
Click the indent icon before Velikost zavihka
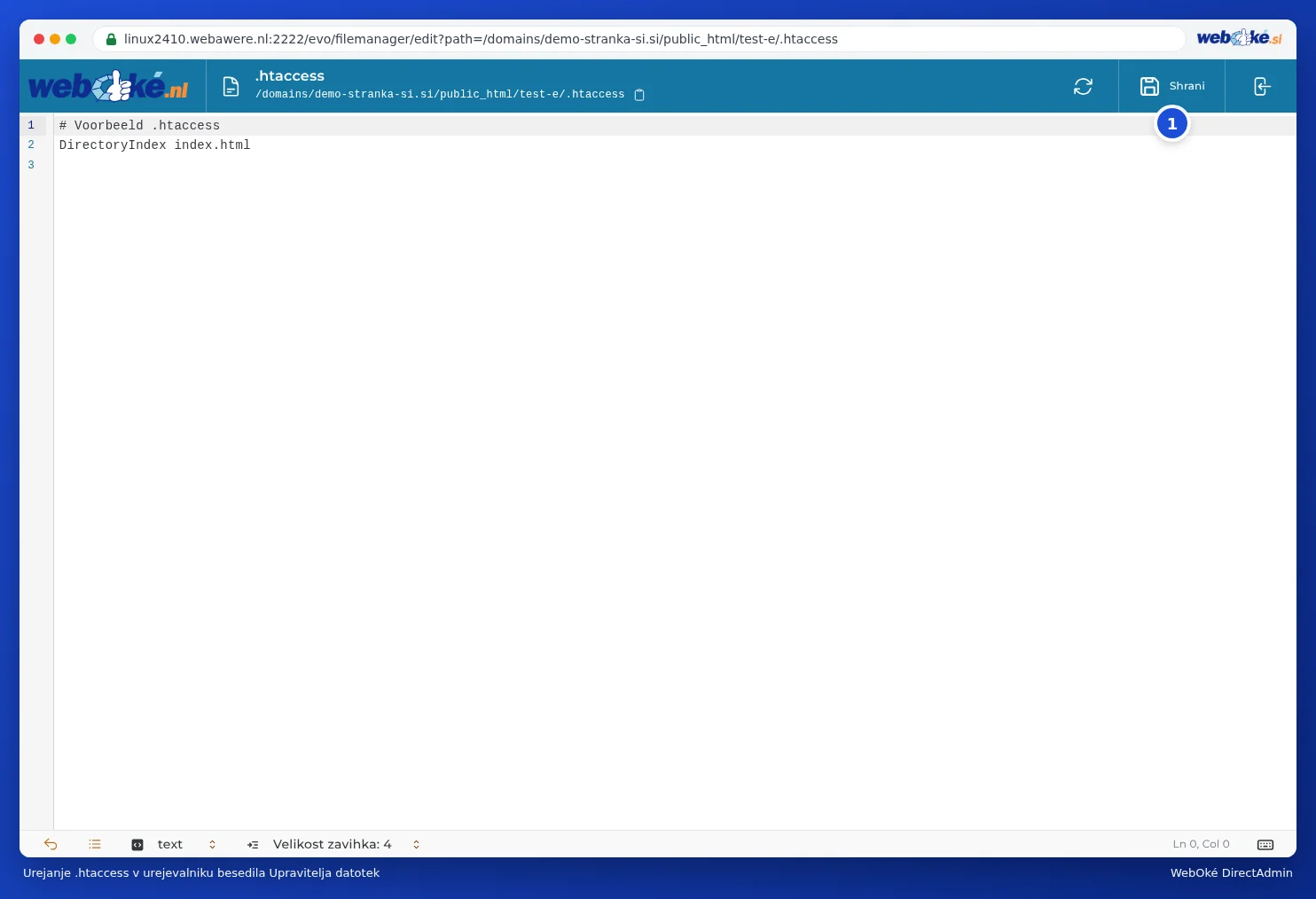pyautogui.click(x=253, y=844)
